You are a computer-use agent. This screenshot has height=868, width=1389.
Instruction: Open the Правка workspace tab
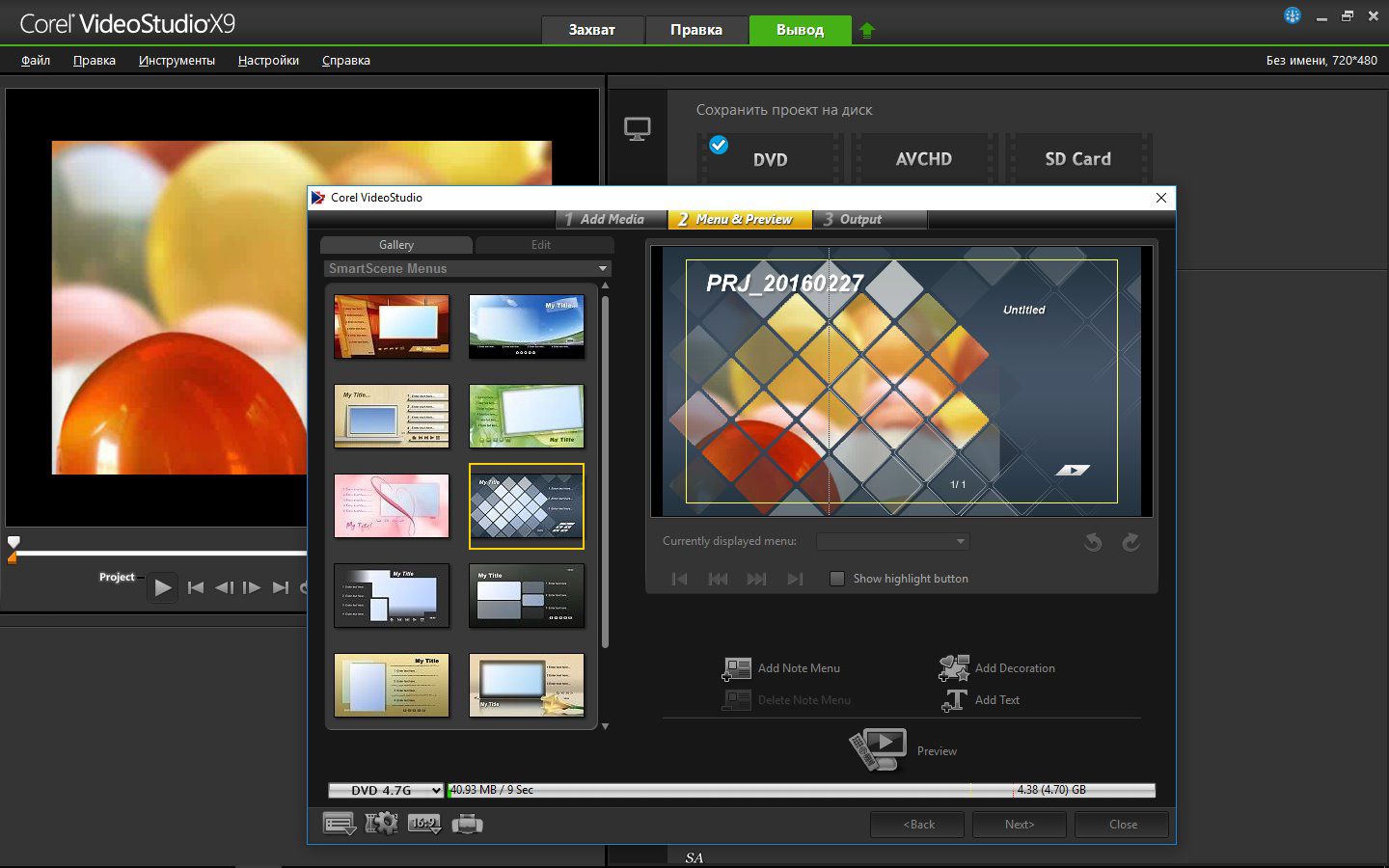tap(696, 30)
